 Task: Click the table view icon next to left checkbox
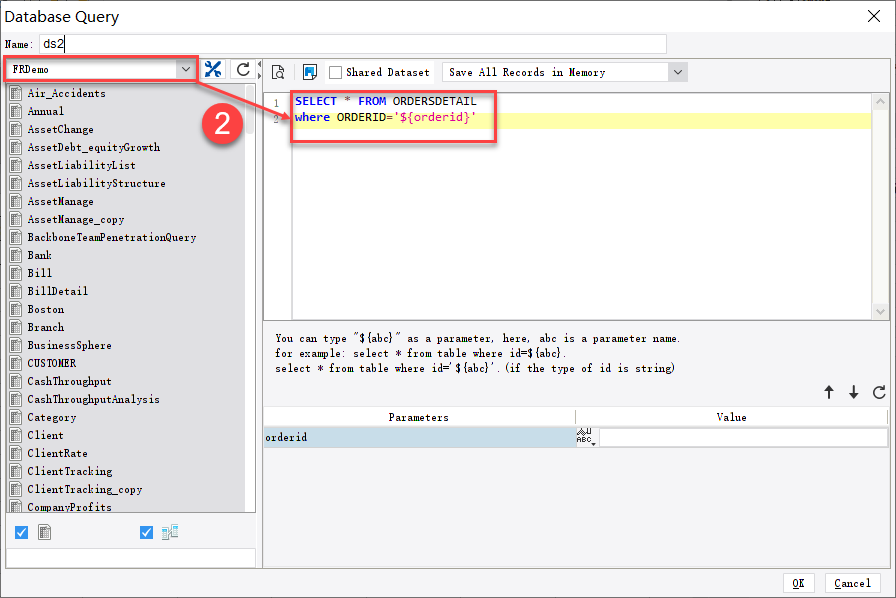[x=44, y=532]
